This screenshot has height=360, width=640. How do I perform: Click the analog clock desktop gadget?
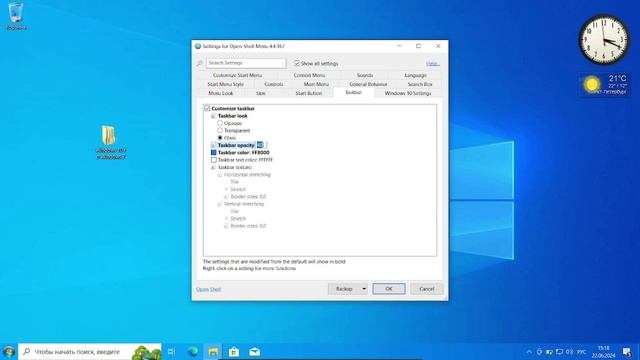click(x=604, y=40)
